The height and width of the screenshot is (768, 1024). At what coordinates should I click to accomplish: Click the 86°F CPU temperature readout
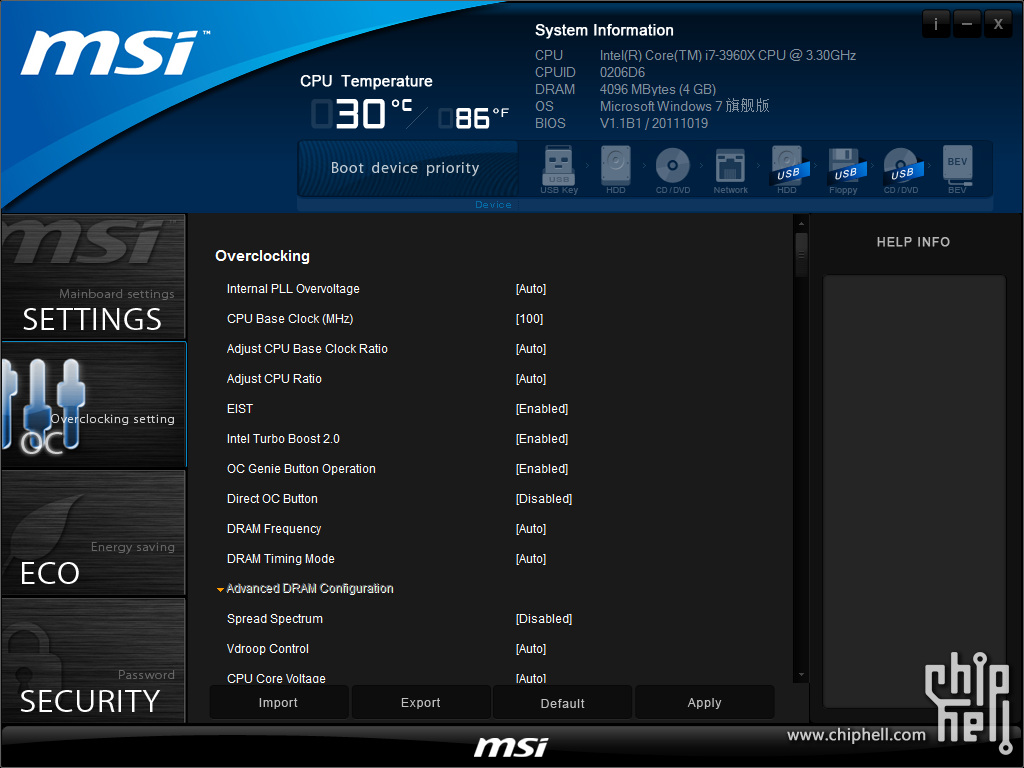pyautogui.click(x=474, y=118)
